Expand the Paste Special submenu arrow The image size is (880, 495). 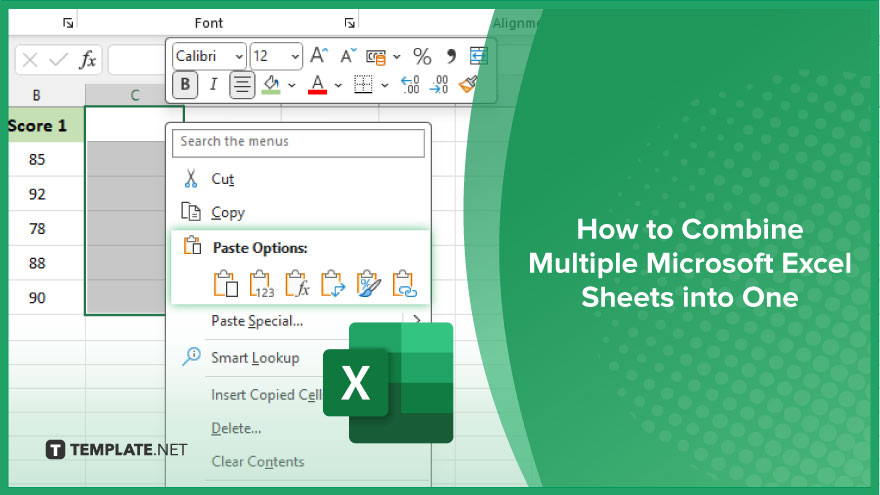(x=416, y=319)
